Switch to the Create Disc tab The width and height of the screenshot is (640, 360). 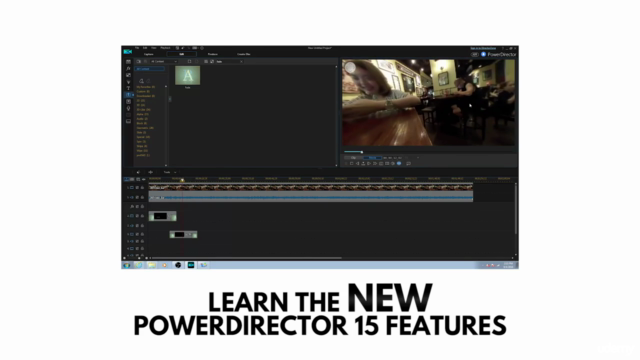click(244, 54)
